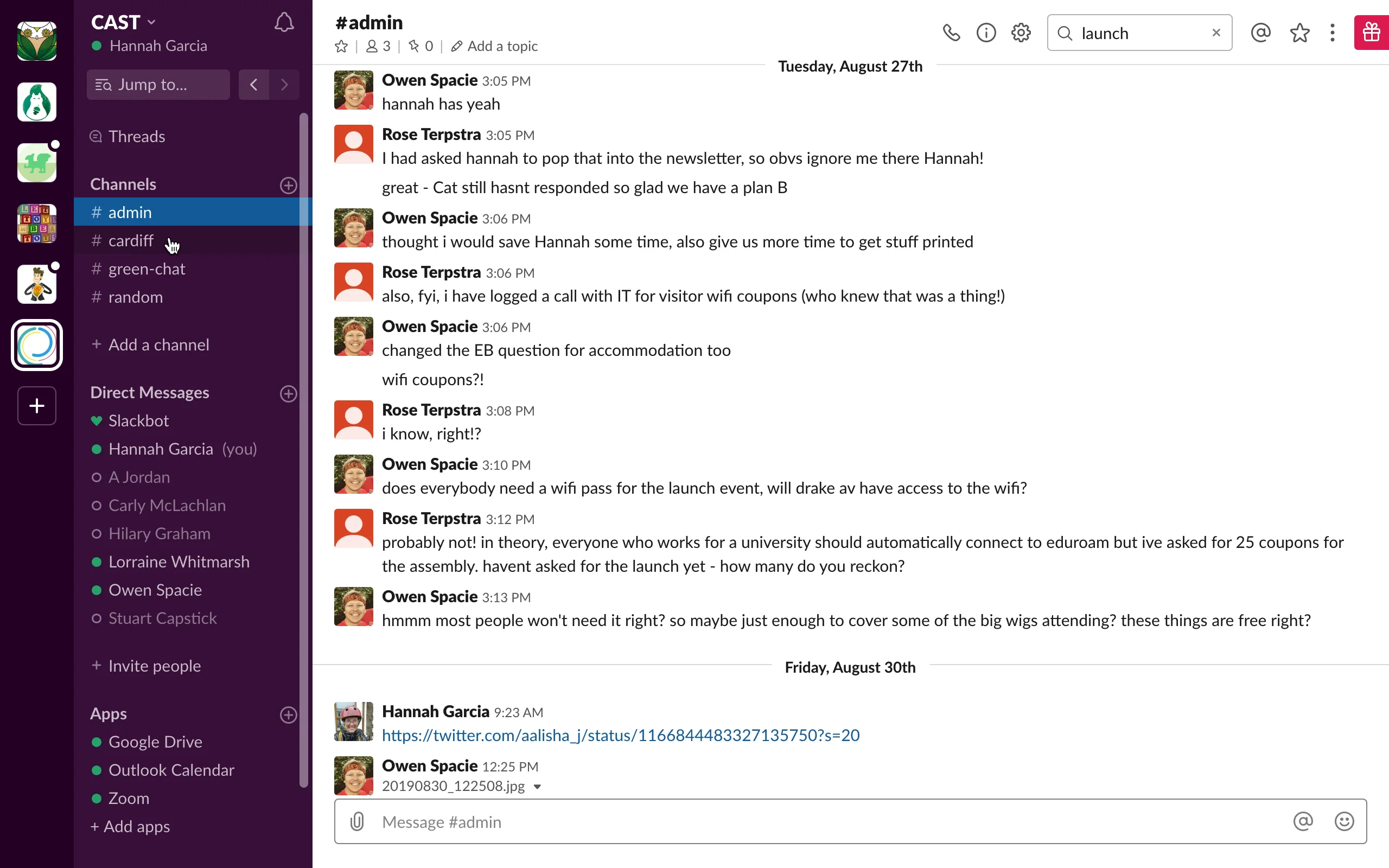Create a channel with plus icon
Screen dimensions: 1389x868
[288, 185]
